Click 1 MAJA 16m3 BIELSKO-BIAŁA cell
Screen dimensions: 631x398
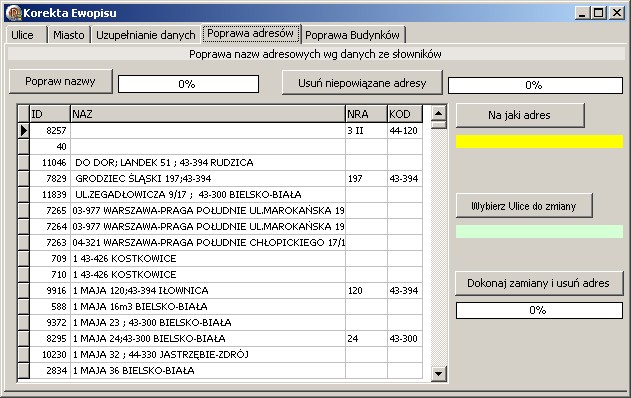(208, 307)
